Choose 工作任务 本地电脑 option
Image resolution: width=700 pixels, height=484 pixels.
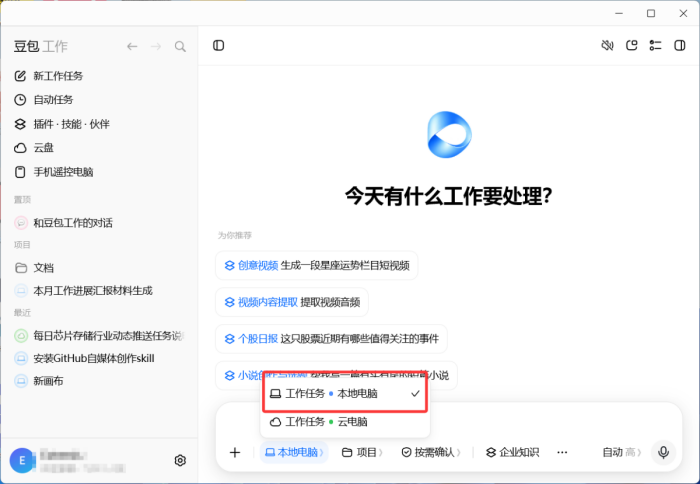click(x=345, y=393)
